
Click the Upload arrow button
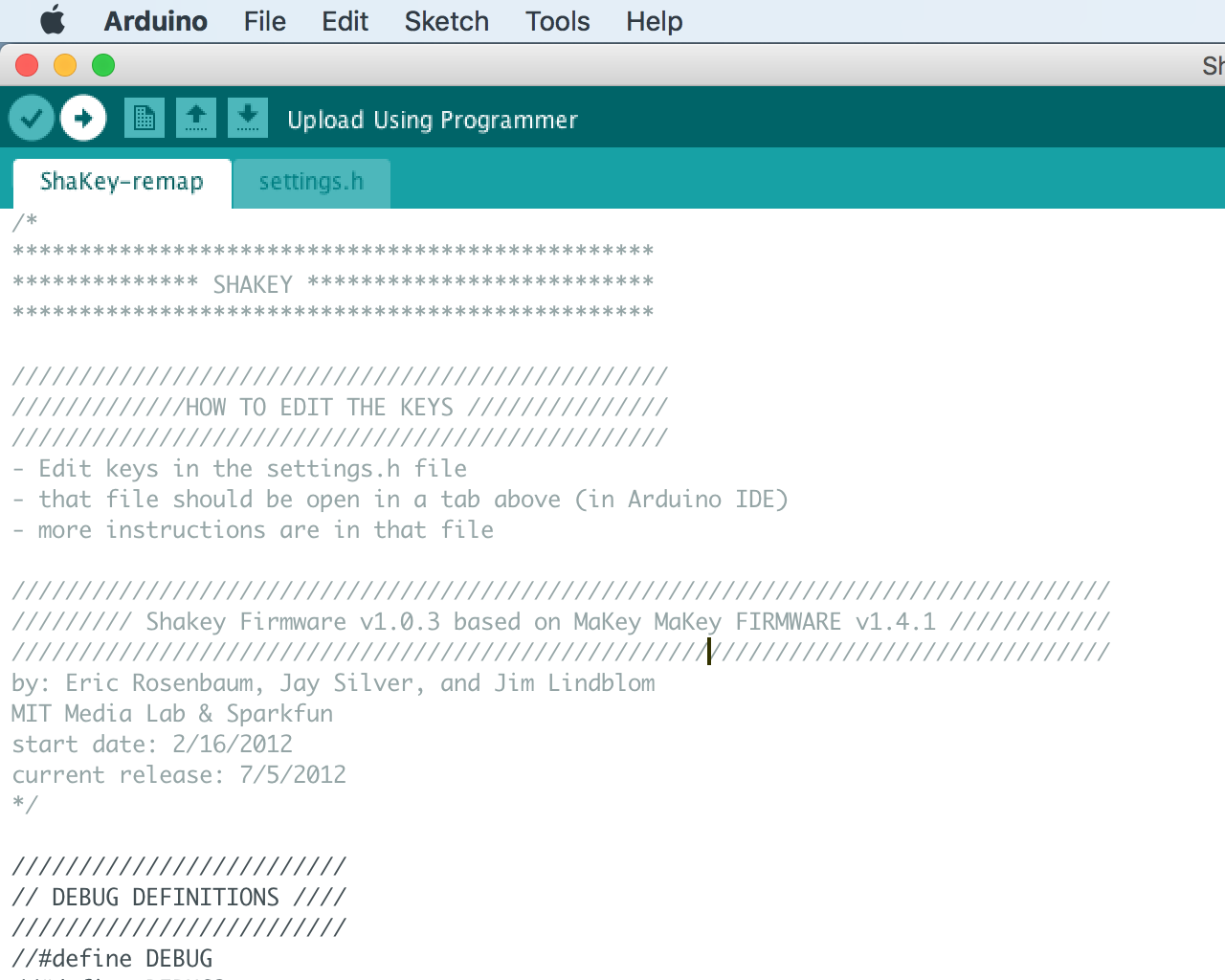[x=83, y=119]
